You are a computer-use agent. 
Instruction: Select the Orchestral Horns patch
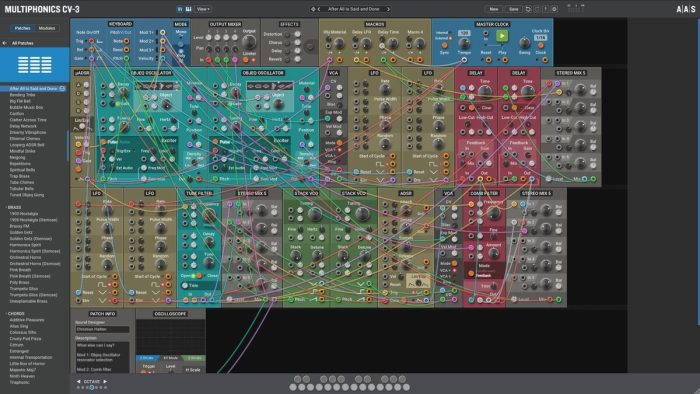(25, 257)
